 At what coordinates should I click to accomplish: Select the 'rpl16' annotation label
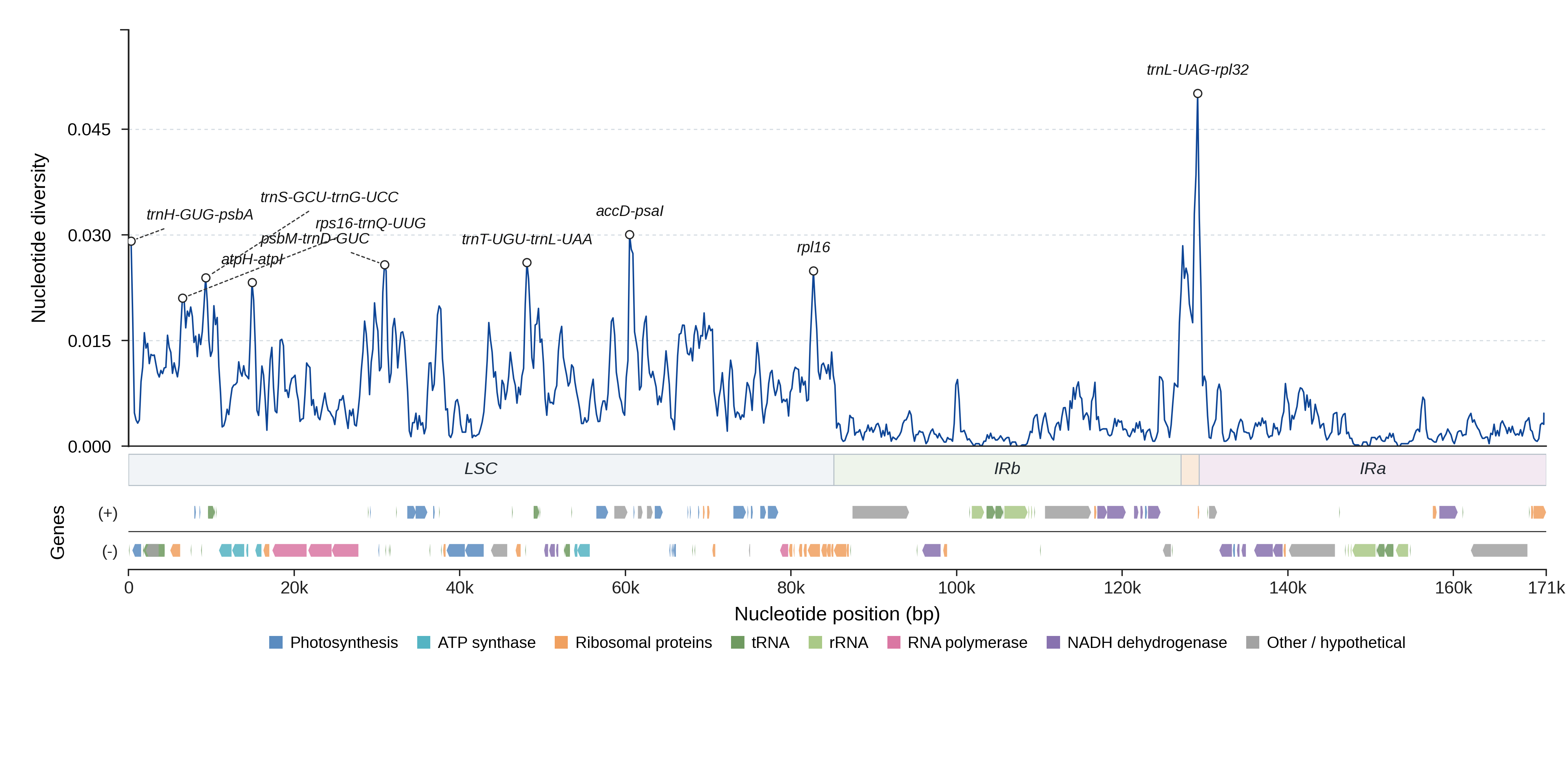pos(813,248)
